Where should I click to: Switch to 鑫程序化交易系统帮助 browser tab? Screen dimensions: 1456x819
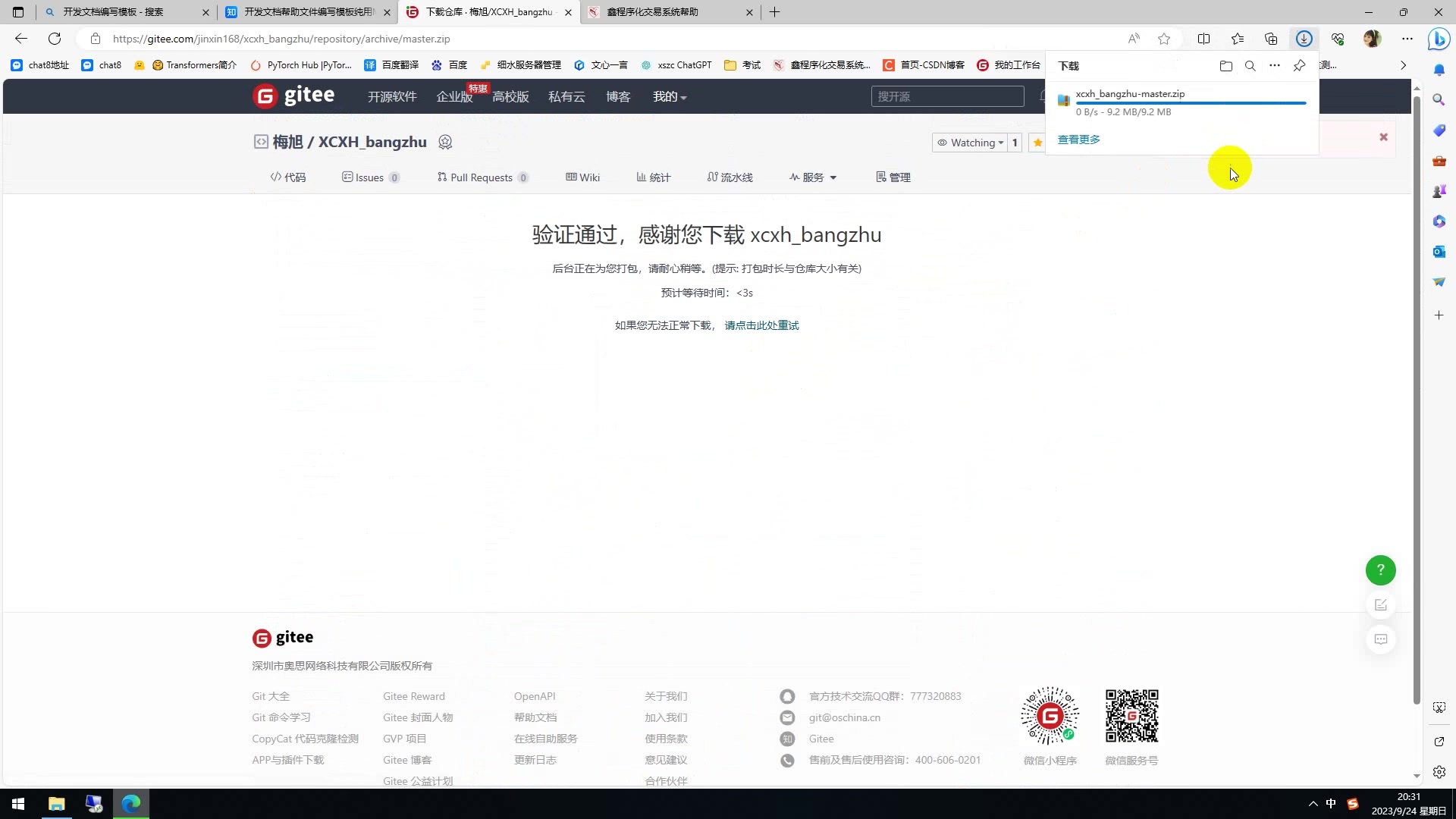tap(670, 12)
